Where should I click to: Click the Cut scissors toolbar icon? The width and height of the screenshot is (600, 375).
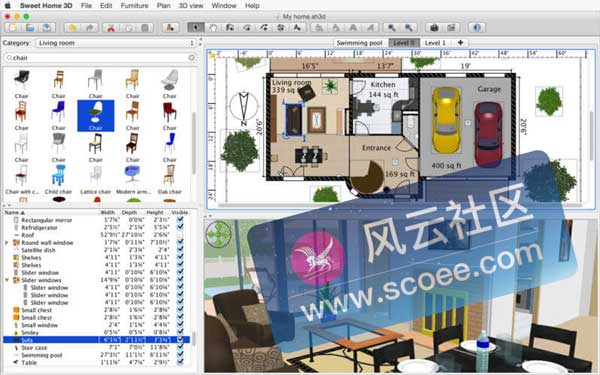click(x=111, y=28)
